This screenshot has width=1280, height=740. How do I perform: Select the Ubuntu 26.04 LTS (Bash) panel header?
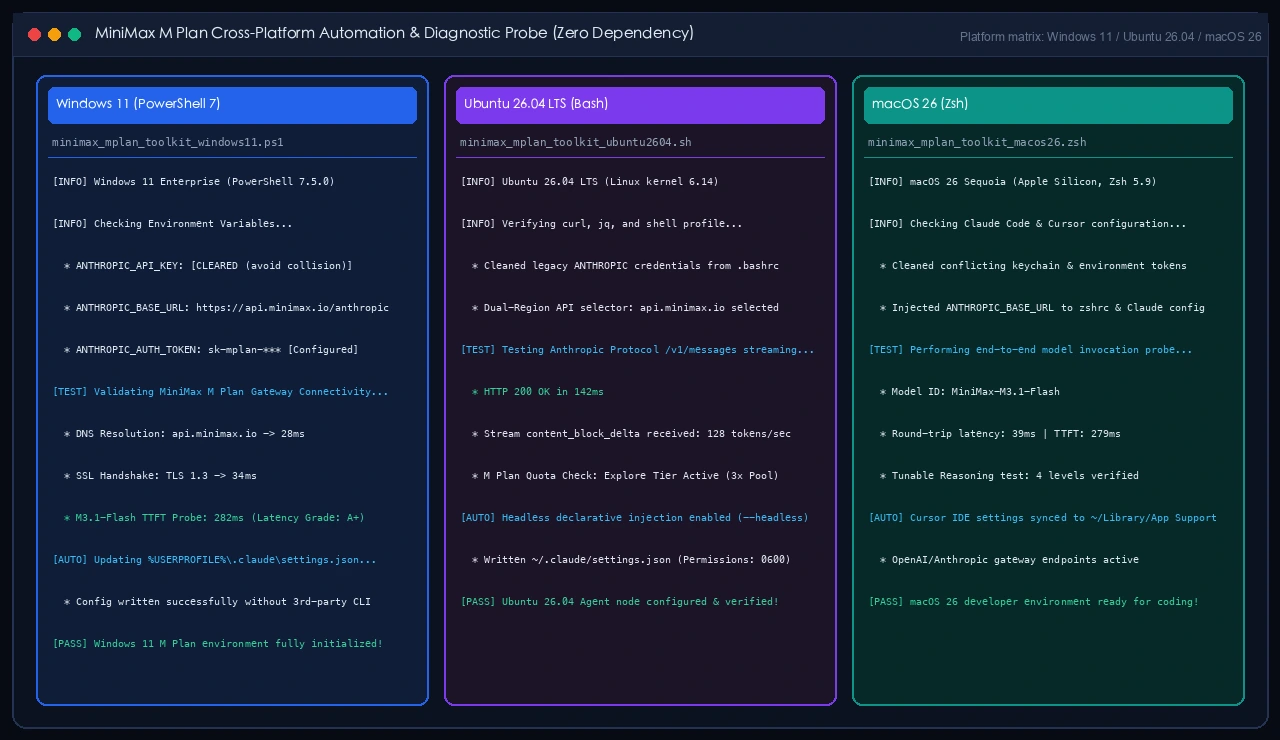[x=640, y=105]
